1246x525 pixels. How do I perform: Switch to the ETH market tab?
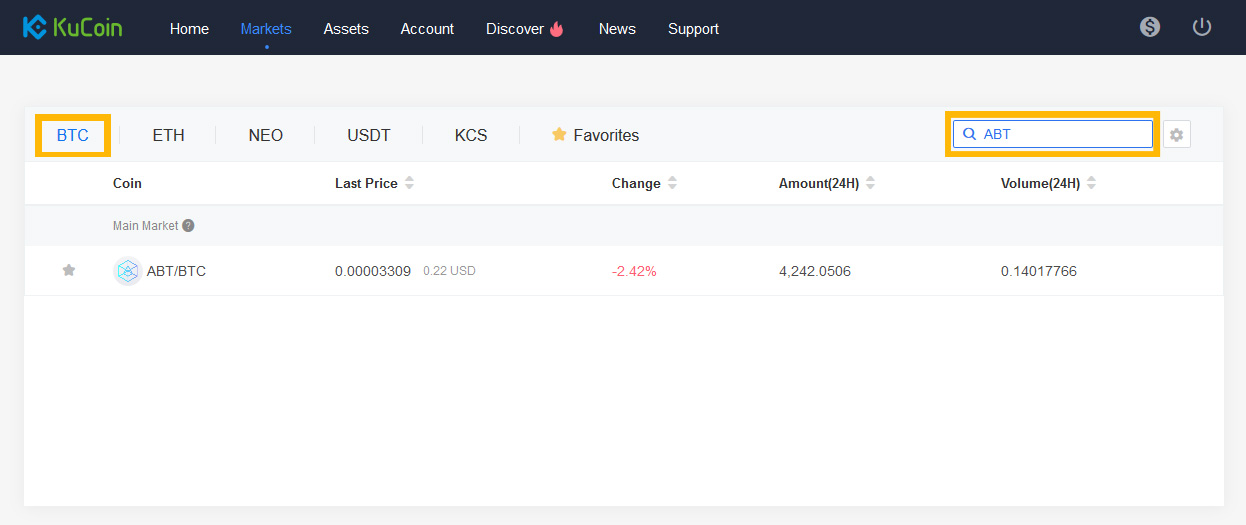pyautogui.click(x=168, y=135)
